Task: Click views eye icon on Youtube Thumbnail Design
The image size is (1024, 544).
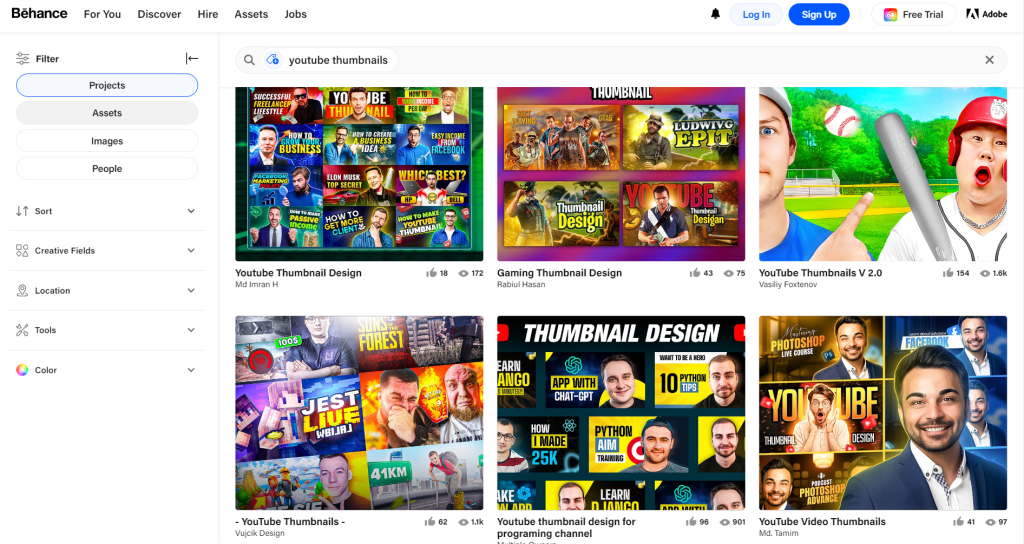Action: point(464,274)
